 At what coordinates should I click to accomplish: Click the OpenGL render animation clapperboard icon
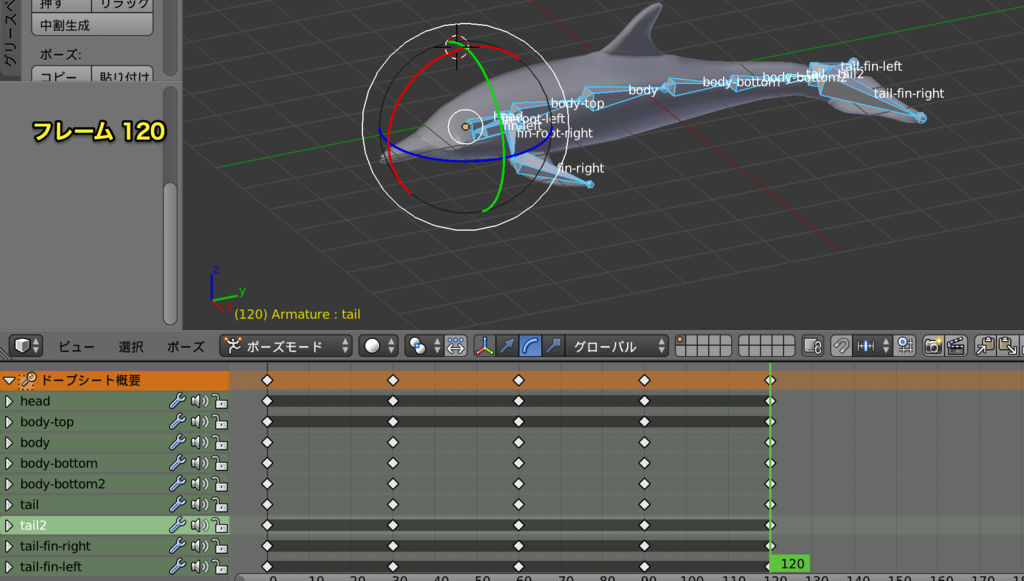tap(956, 346)
